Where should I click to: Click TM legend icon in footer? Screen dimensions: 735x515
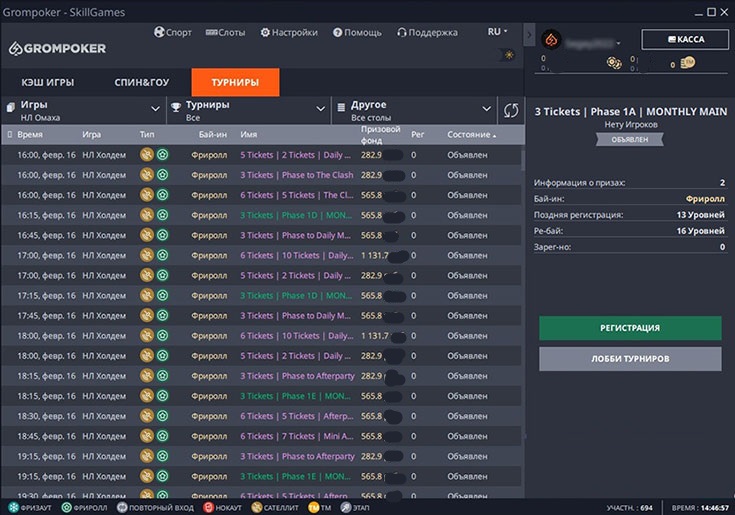coord(314,508)
